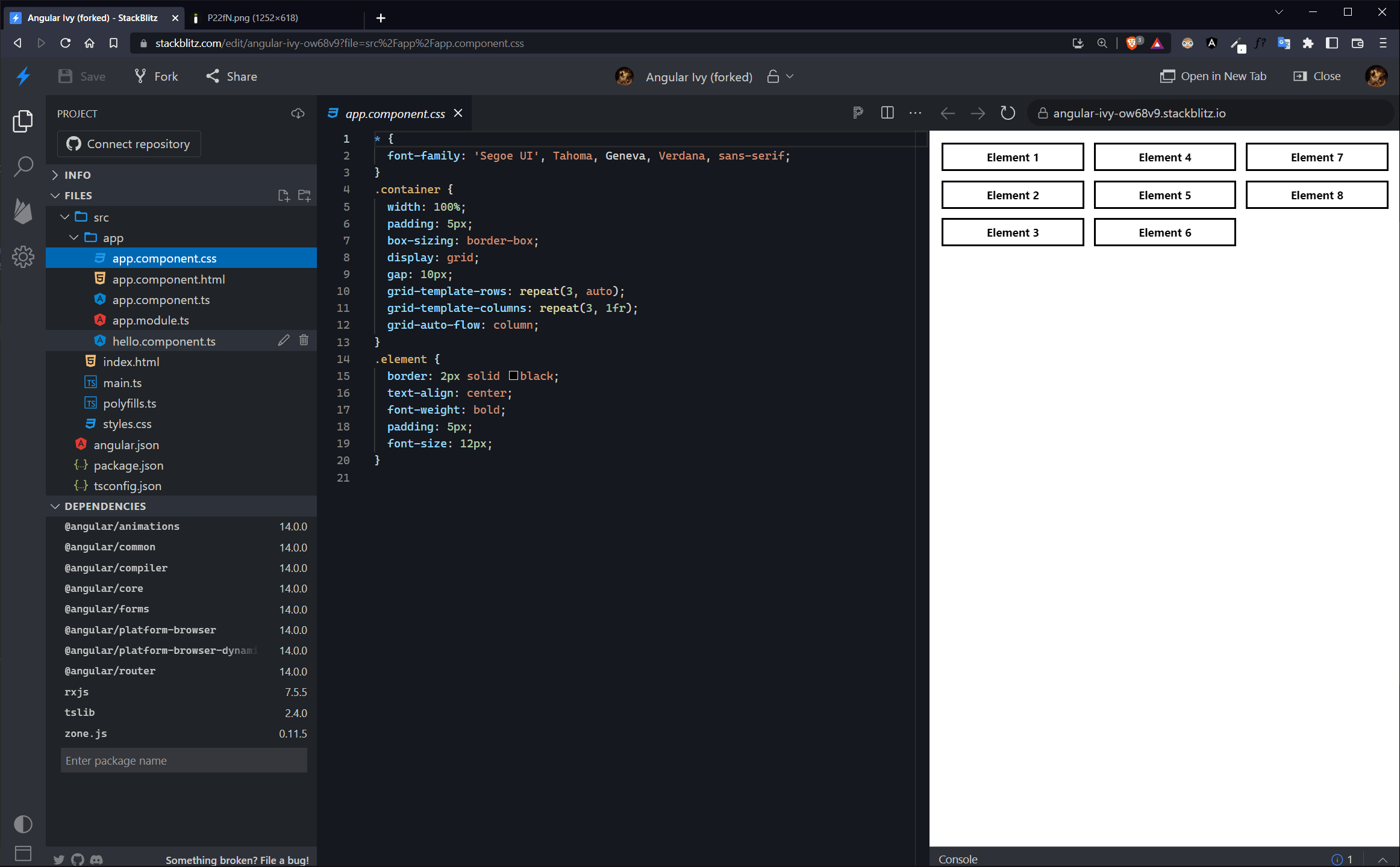Click the black color swatch in CSS

(513, 376)
